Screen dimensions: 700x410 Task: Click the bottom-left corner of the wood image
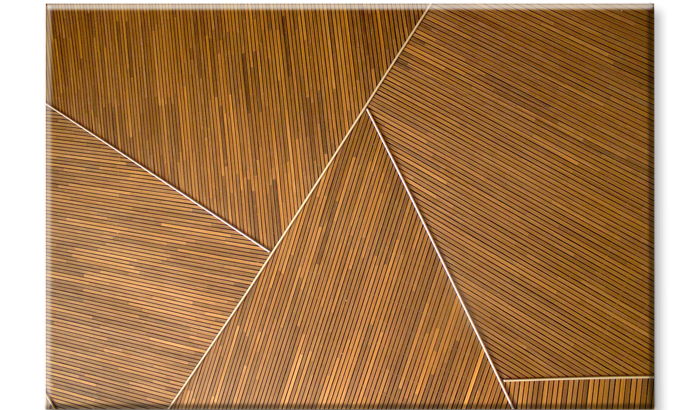click(x=46, y=406)
